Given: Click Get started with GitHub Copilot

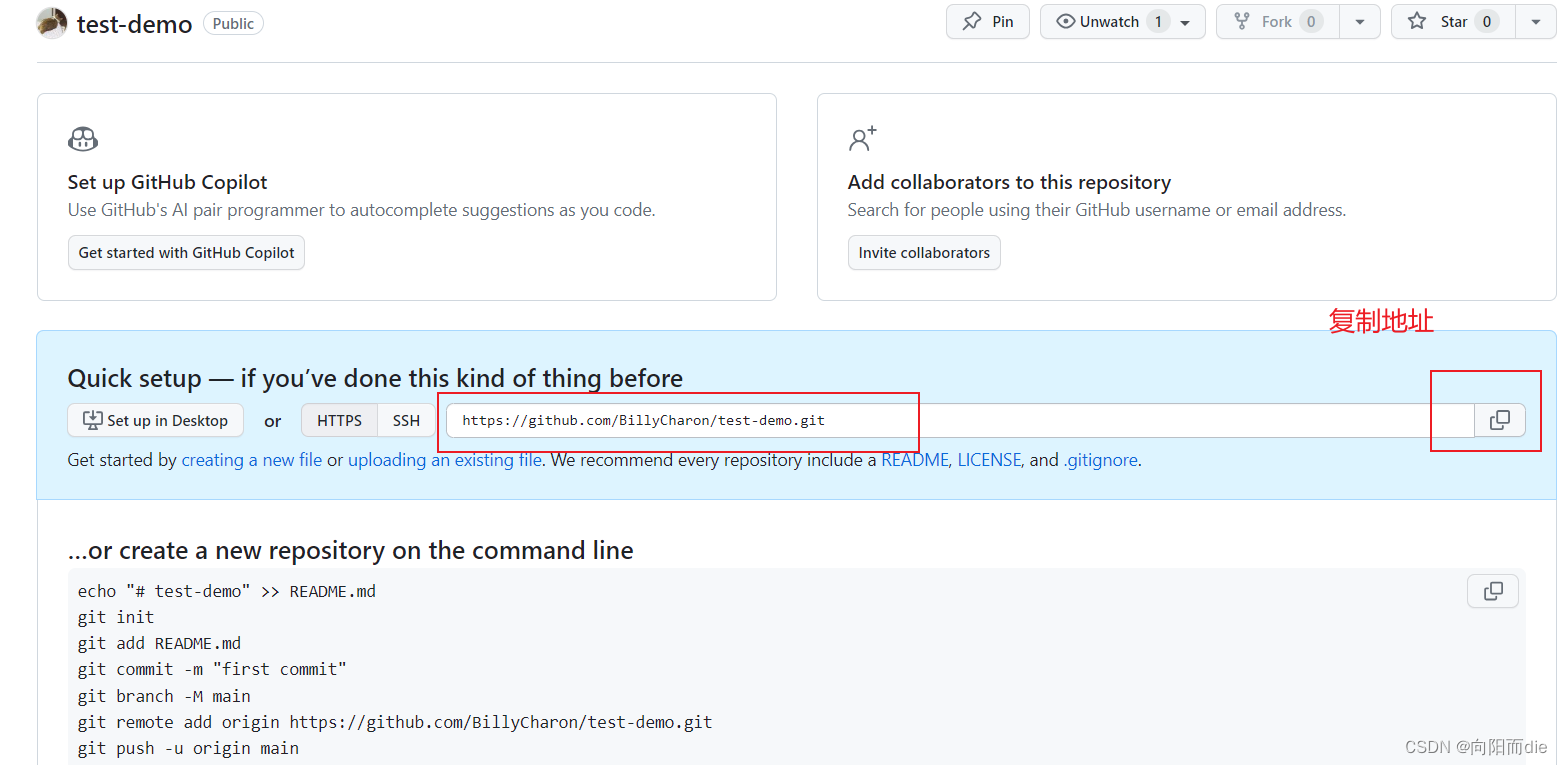Looking at the screenshot, I should pos(186,253).
